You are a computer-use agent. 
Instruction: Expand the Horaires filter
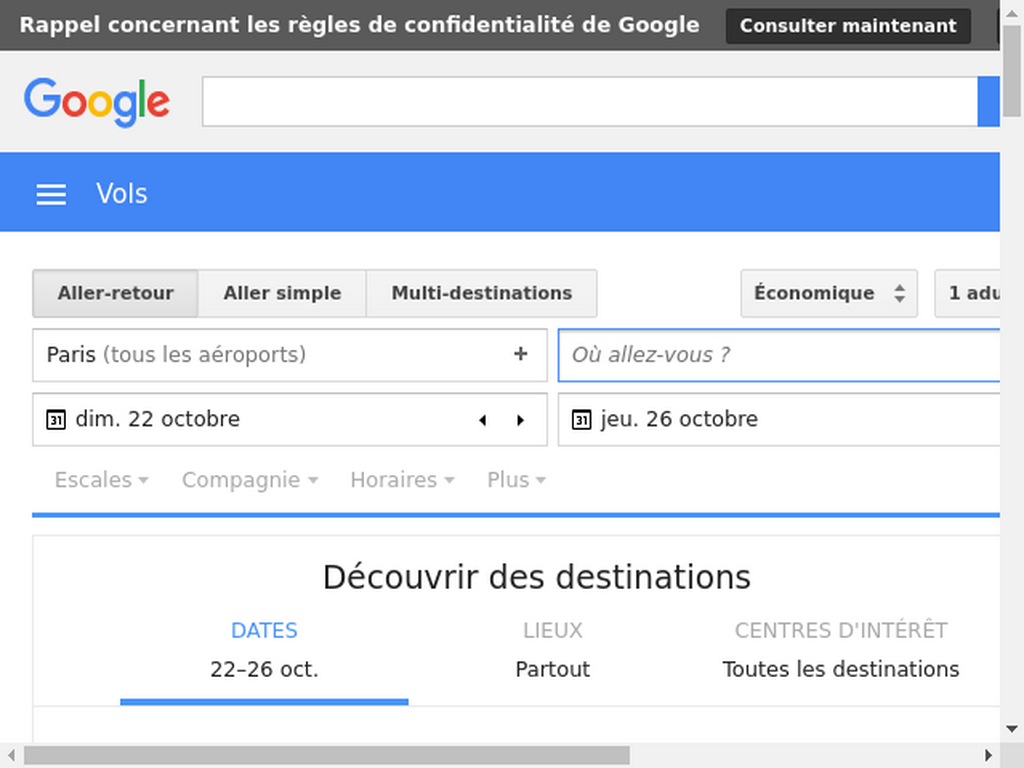pos(402,480)
